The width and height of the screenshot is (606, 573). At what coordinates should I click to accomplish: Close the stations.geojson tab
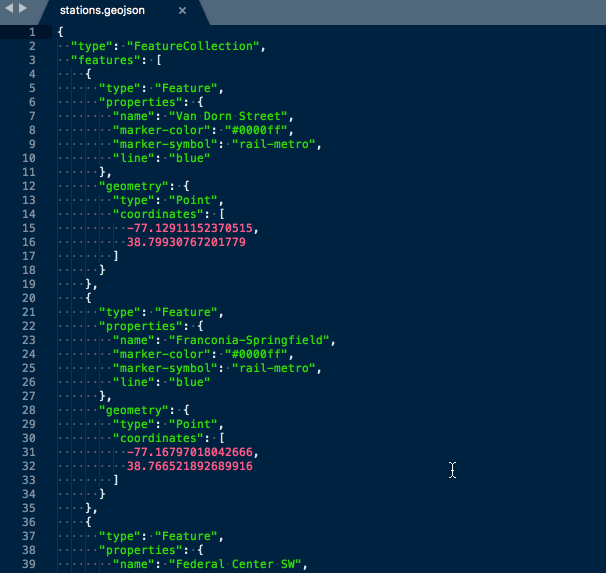(x=182, y=11)
